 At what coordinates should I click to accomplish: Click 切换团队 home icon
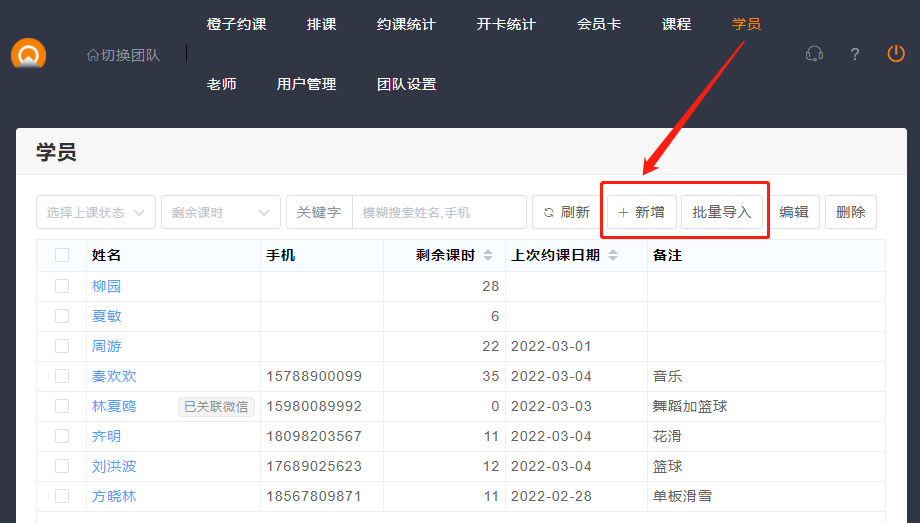tap(93, 55)
